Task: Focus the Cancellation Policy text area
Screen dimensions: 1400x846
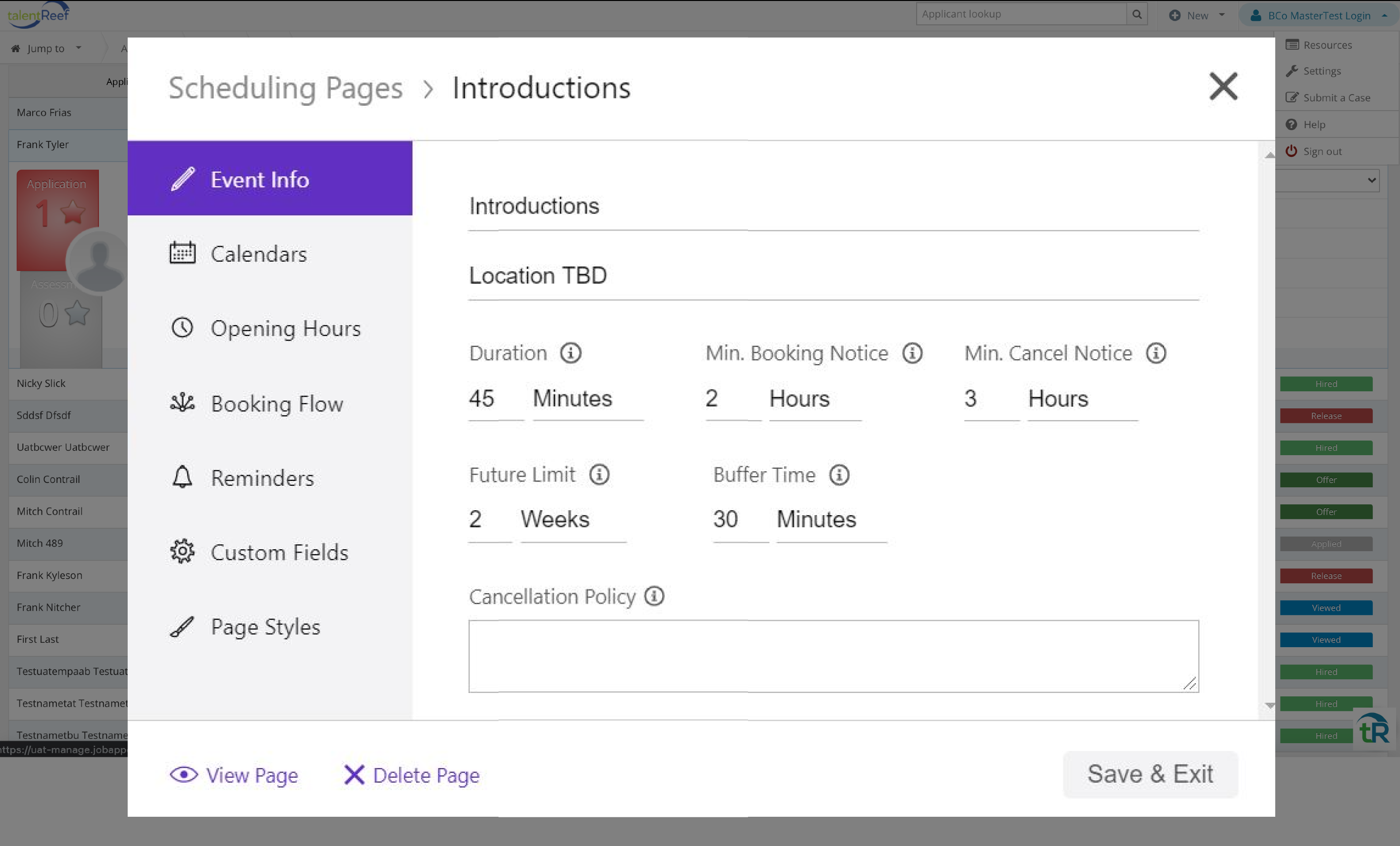Action: (832, 656)
